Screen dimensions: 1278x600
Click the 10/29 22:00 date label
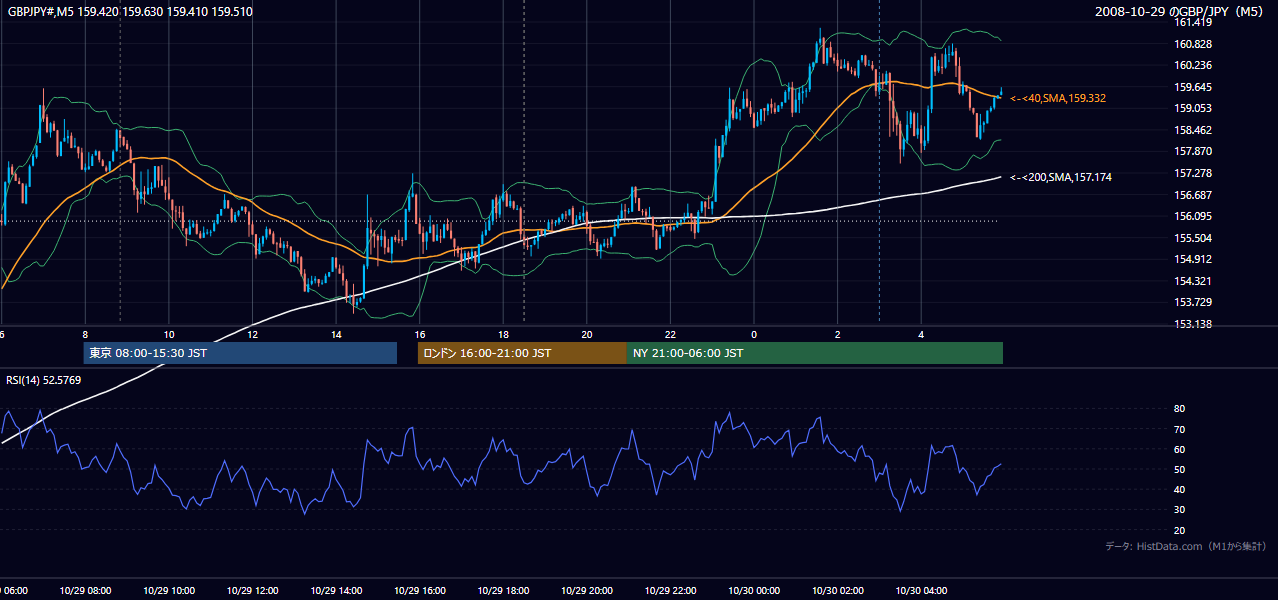[x=670, y=591]
